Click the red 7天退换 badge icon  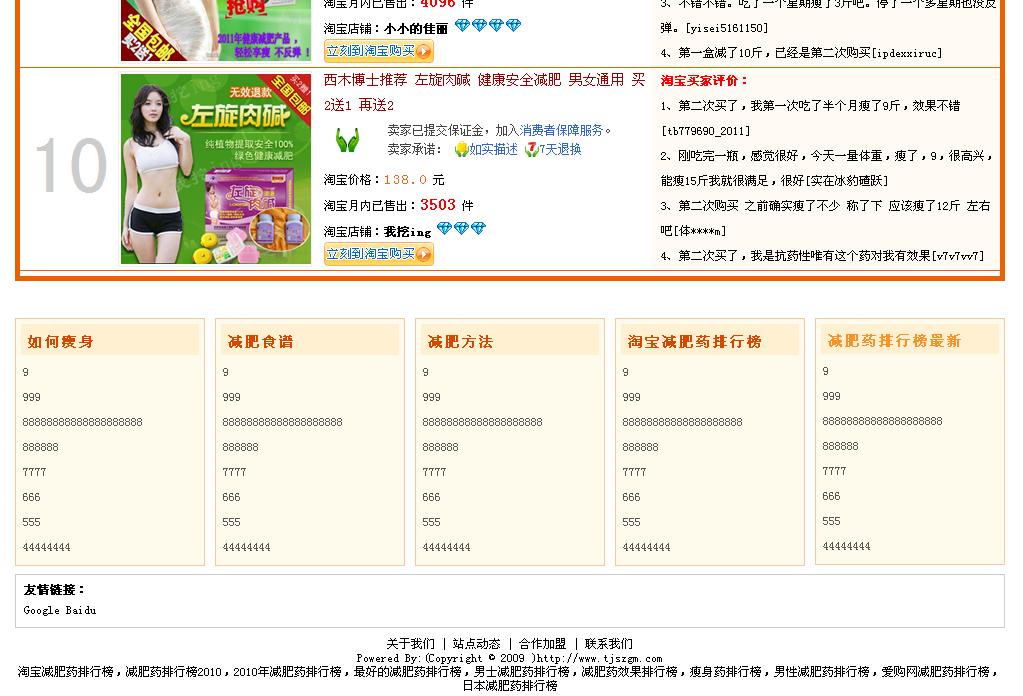pos(531,149)
